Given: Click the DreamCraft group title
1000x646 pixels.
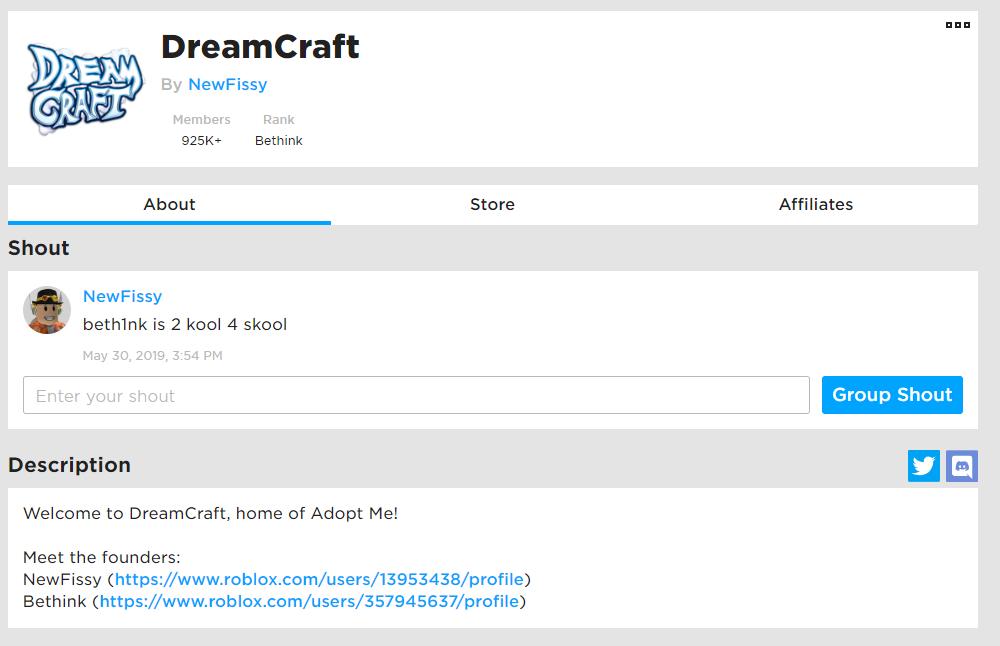Looking at the screenshot, I should 260,47.
